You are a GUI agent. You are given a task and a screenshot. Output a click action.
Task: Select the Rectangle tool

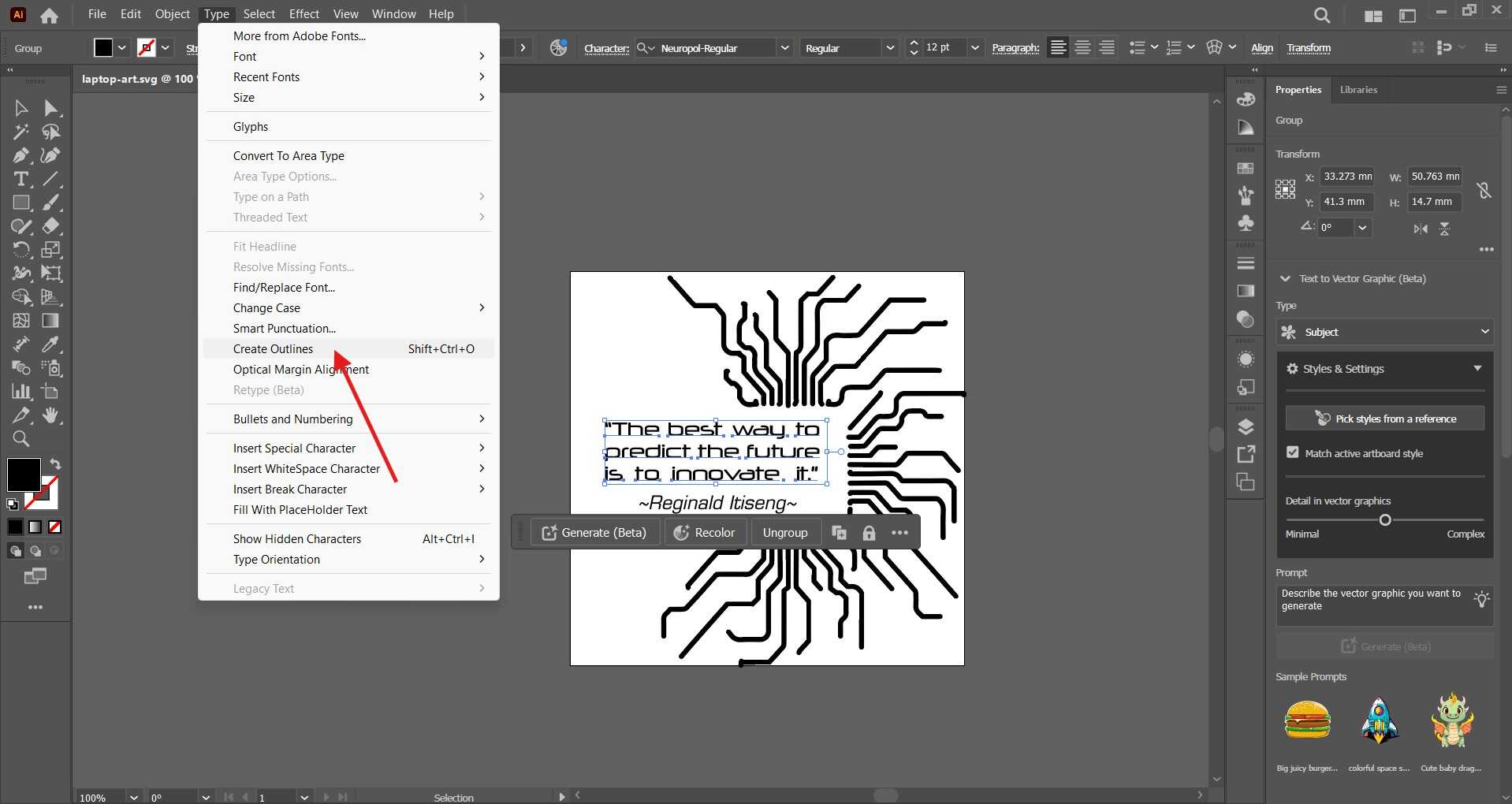pos(21,203)
